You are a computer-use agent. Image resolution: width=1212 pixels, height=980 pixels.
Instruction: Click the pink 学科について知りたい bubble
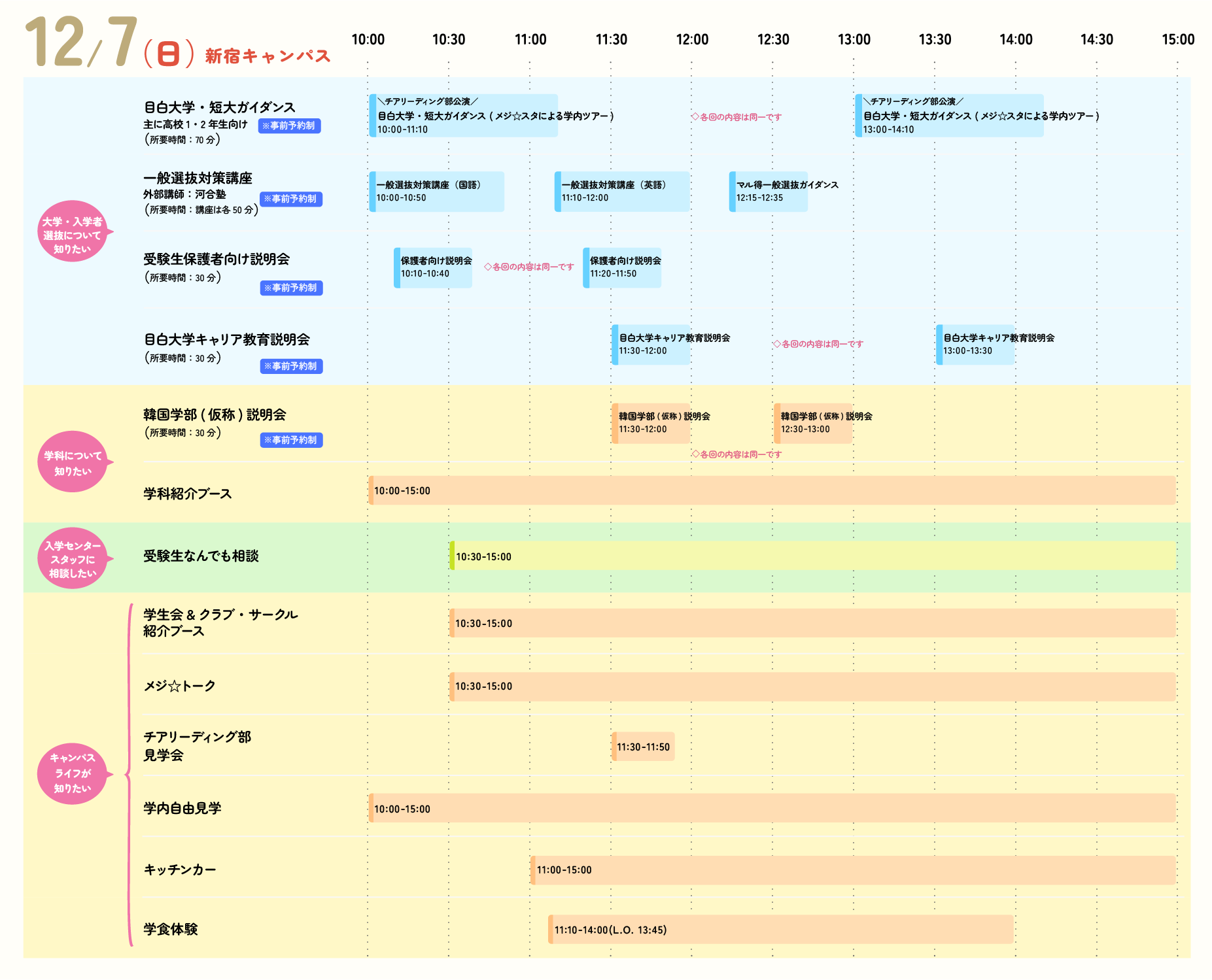point(73,462)
